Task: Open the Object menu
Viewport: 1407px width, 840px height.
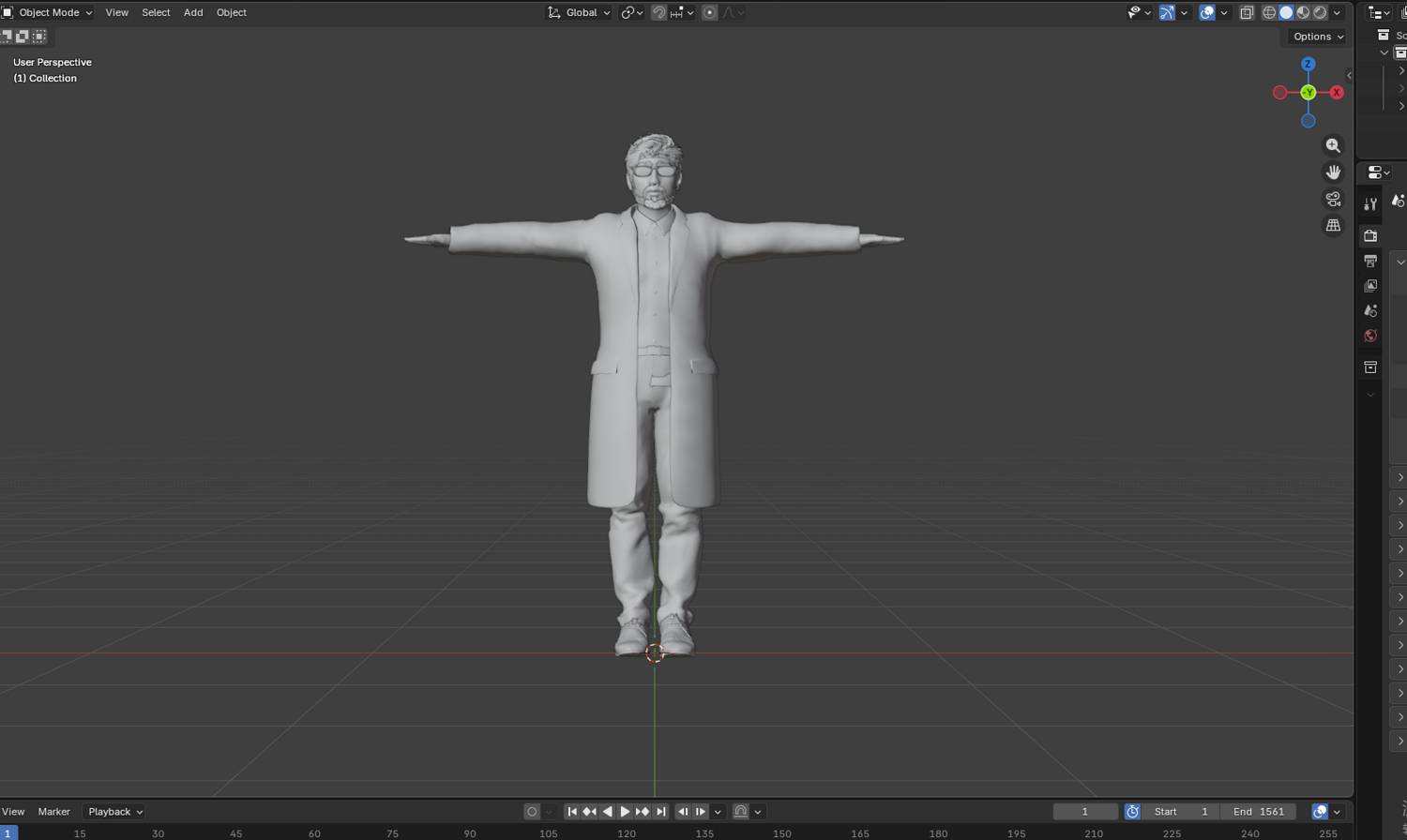Action: pyautogui.click(x=232, y=12)
